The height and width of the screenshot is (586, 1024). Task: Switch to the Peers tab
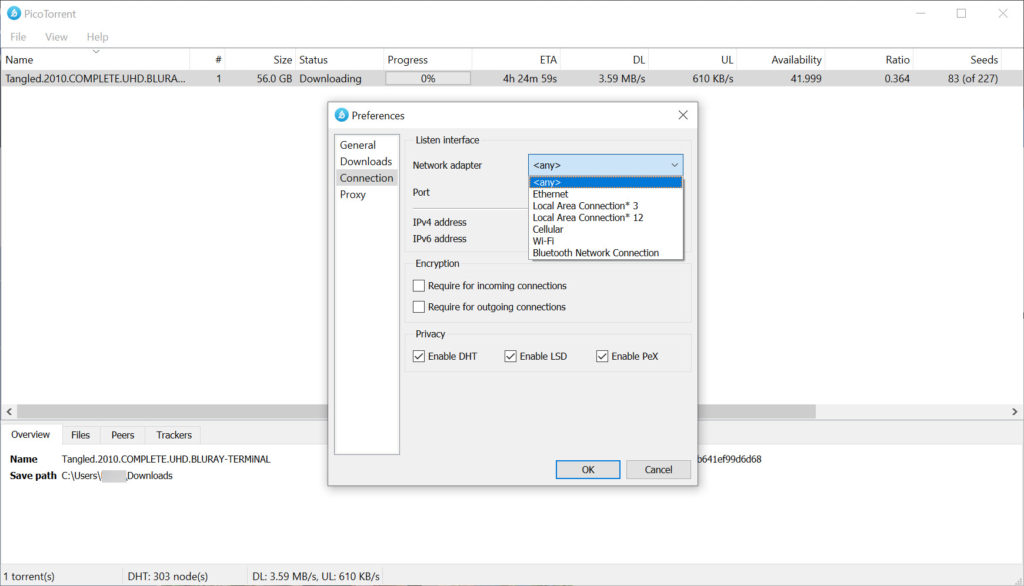pos(123,435)
